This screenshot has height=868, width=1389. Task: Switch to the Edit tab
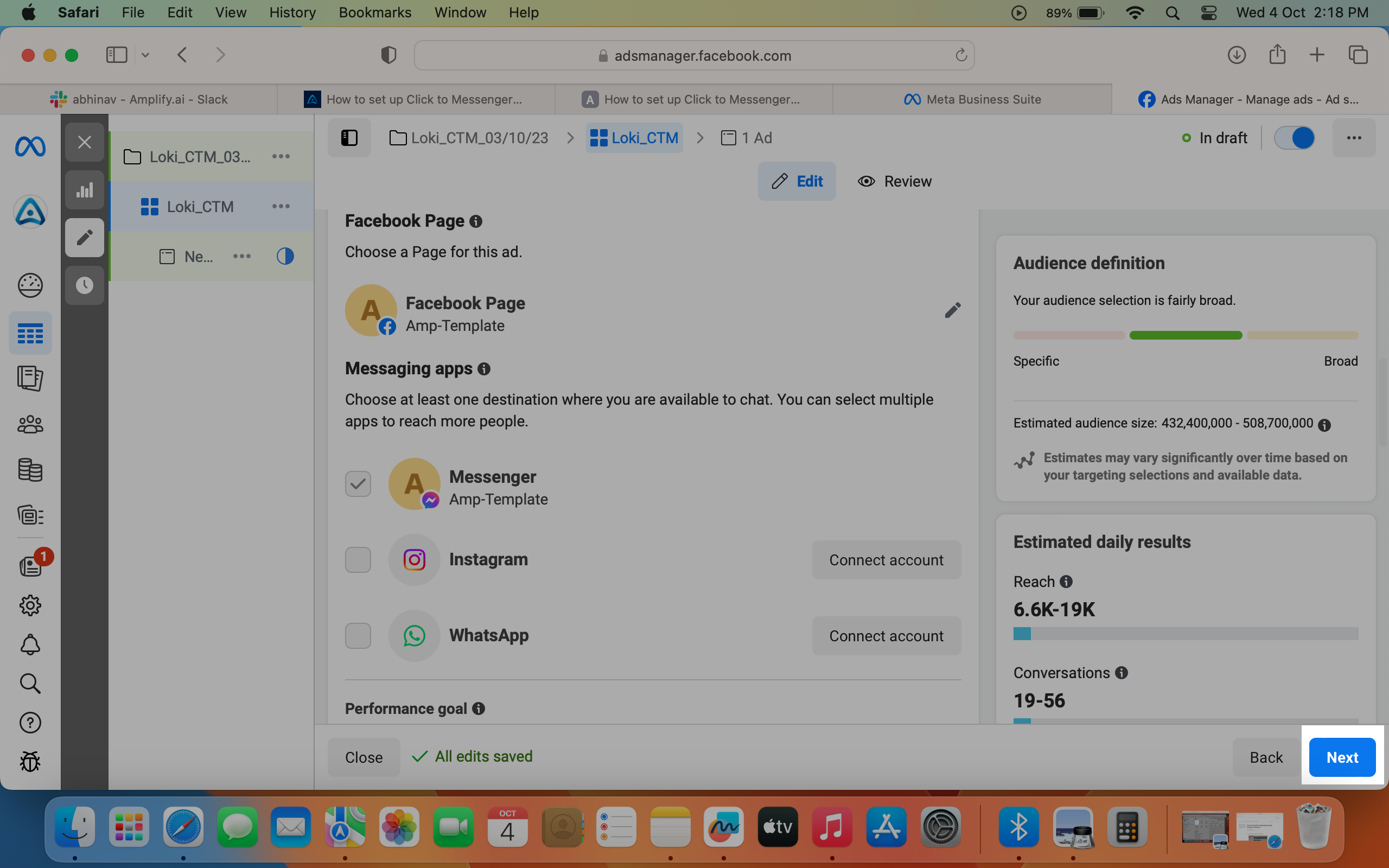pyautogui.click(x=797, y=181)
